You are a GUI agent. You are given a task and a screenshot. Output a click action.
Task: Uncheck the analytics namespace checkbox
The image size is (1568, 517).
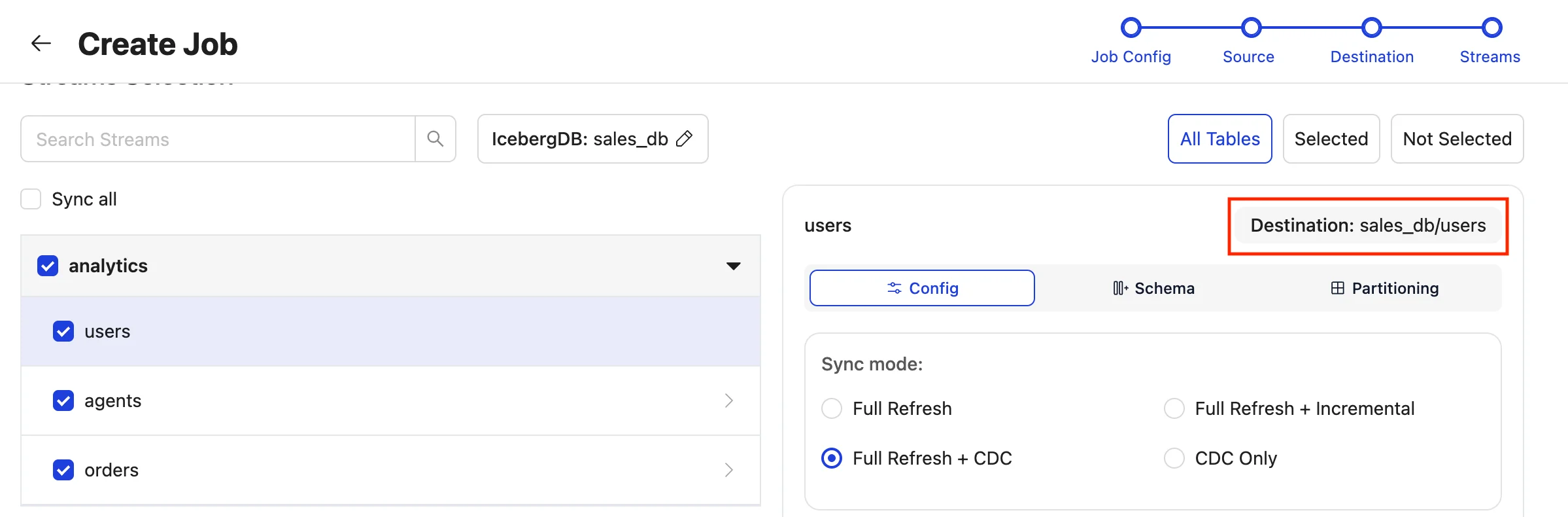(x=48, y=266)
